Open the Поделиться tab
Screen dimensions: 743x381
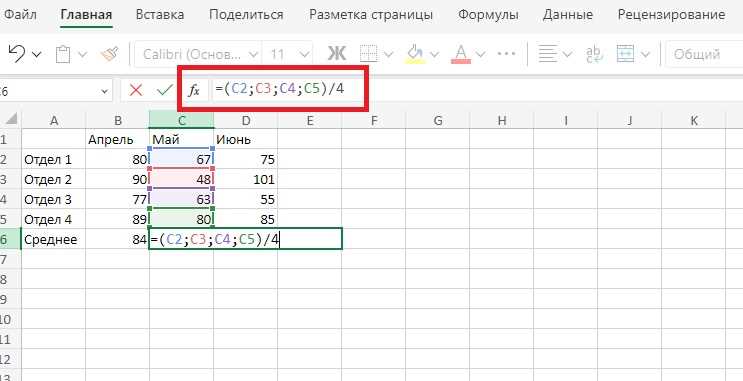[x=246, y=15]
